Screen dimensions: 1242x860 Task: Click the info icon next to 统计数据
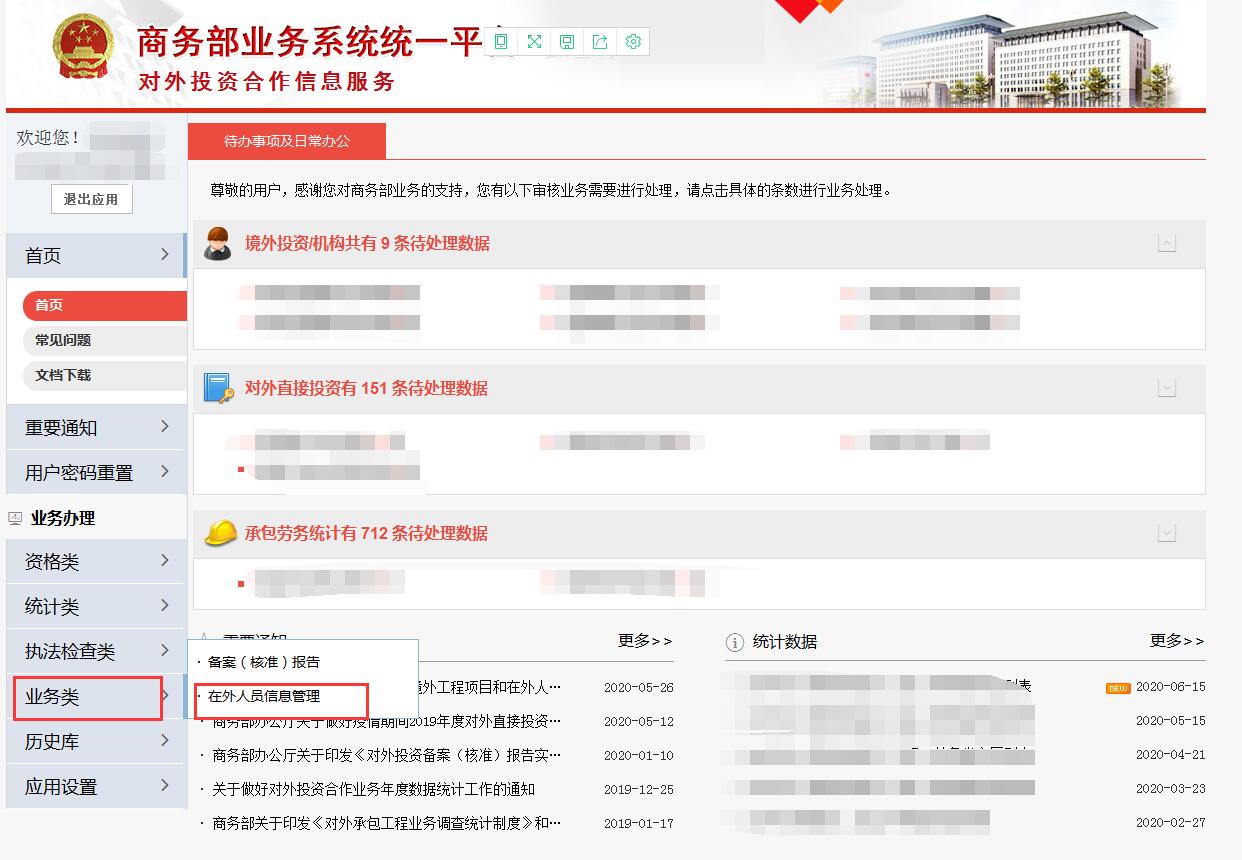[735, 642]
